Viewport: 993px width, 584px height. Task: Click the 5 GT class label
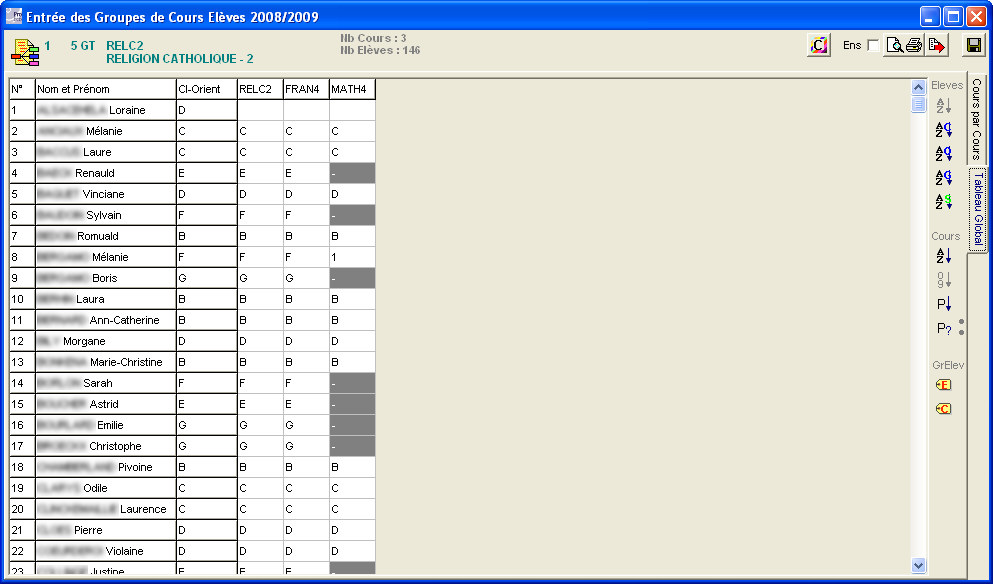[x=83, y=46]
